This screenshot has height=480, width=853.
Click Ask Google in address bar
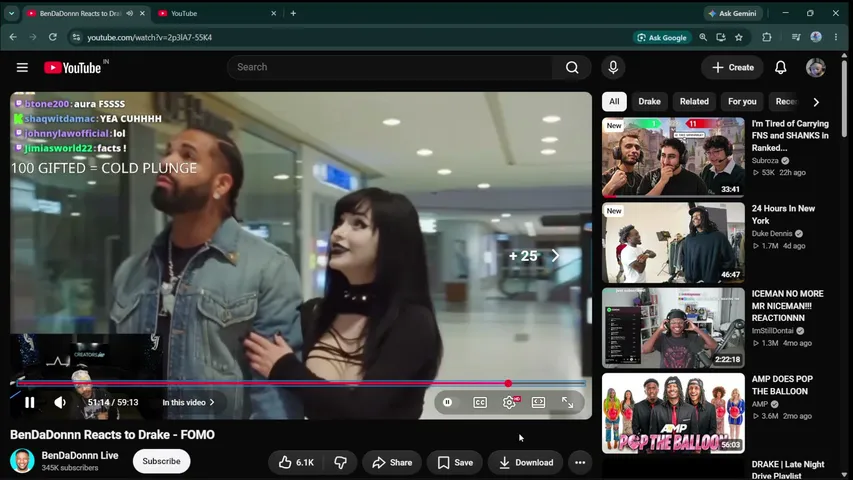(x=662, y=38)
